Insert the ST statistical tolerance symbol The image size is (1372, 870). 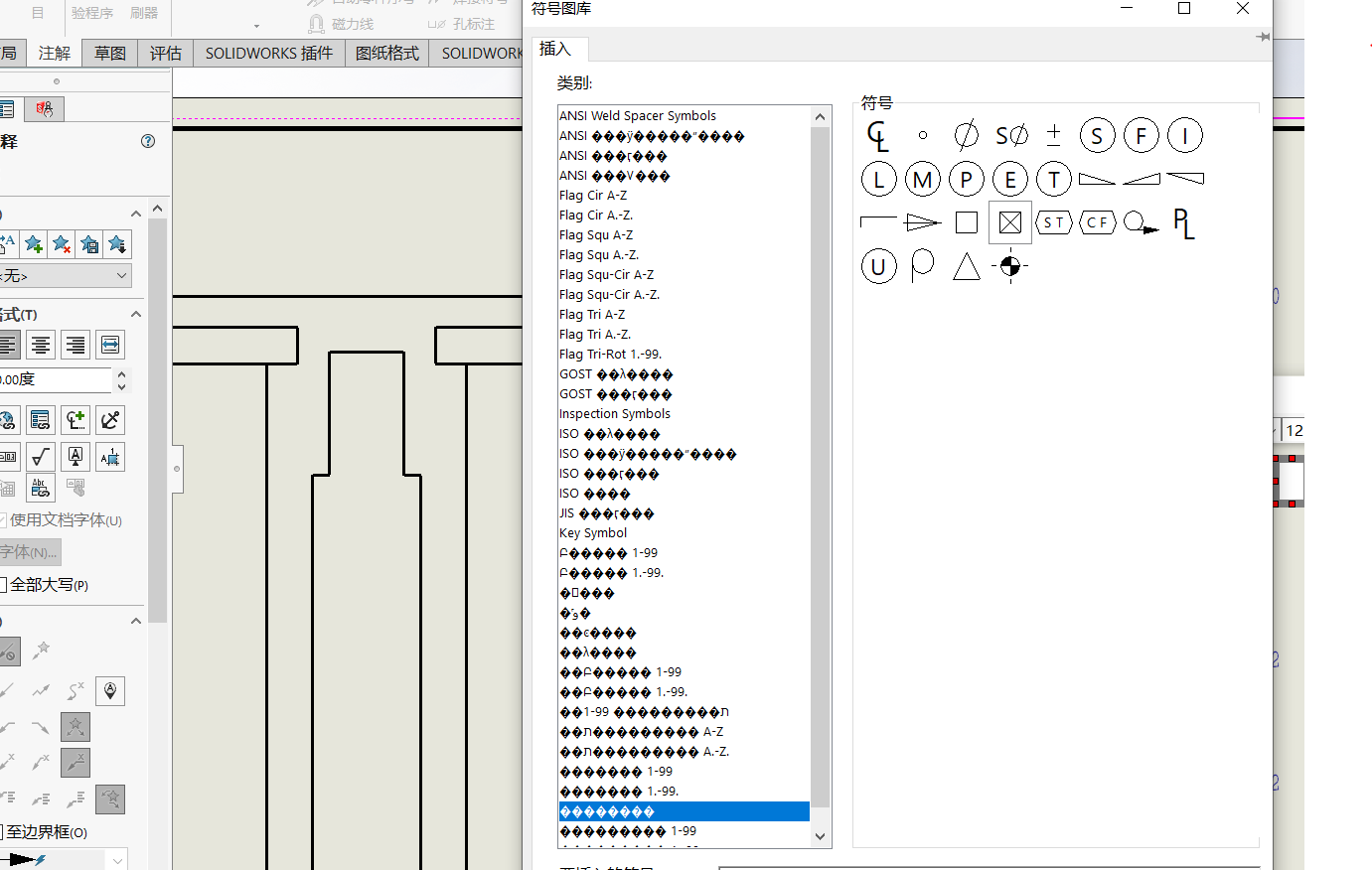pos(1054,222)
